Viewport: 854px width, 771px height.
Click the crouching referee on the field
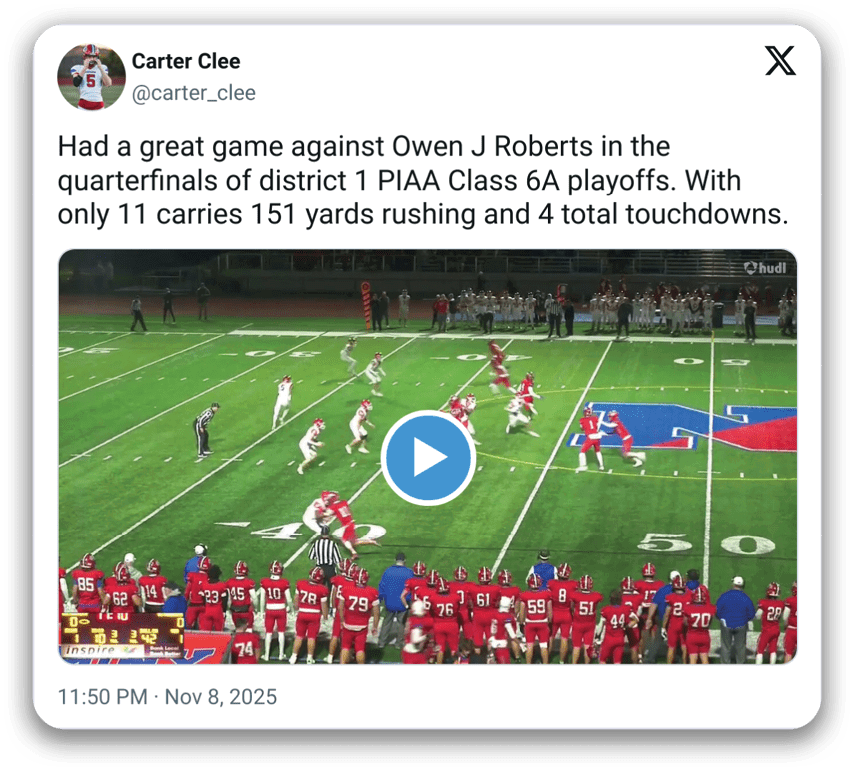click(204, 430)
